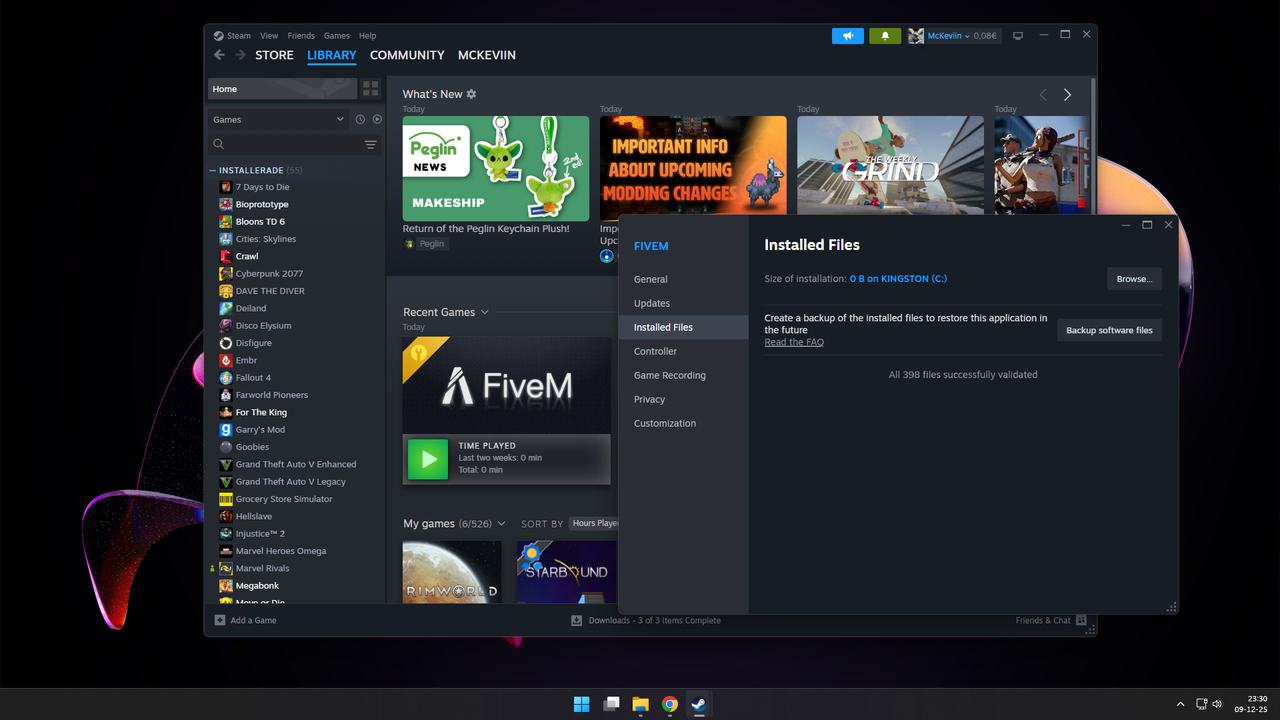Select Grand Theft Auto V Enhanced
This screenshot has width=1280, height=720.
tap(296, 464)
